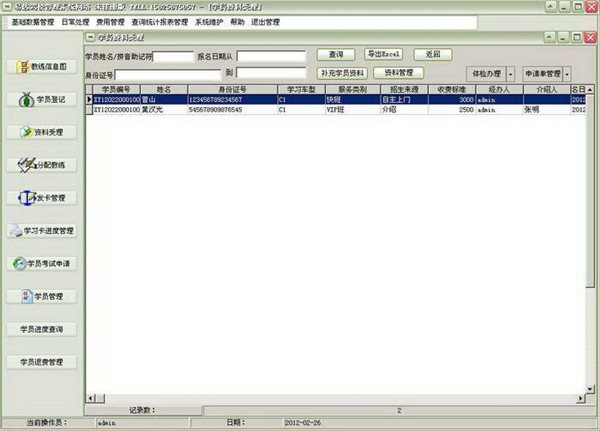Open the 查询统计报表管理 menu
Viewport: 600px width, 431px height.
click(x=160, y=22)
